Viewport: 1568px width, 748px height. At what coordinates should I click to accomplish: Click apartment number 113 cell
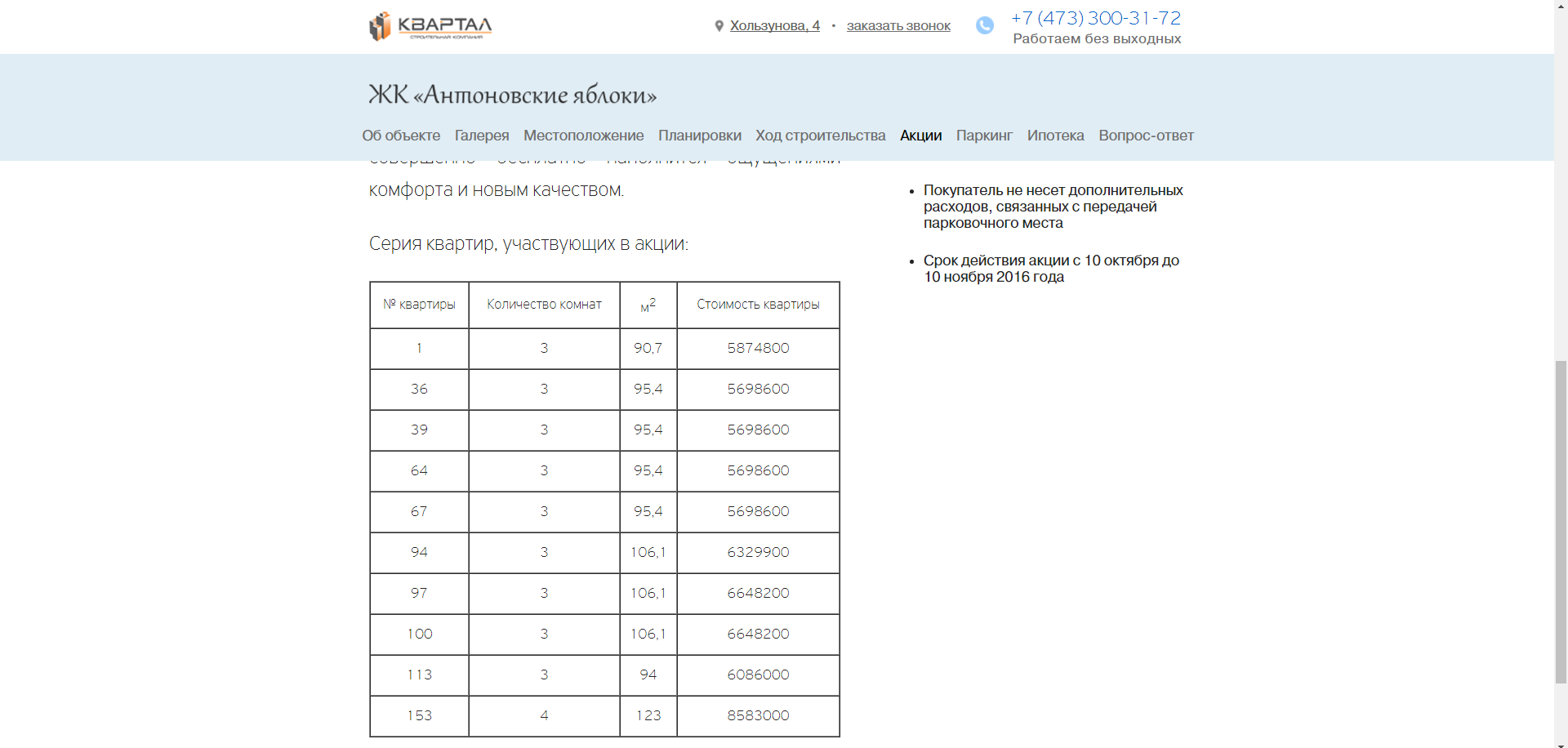[x=419, y=675]
